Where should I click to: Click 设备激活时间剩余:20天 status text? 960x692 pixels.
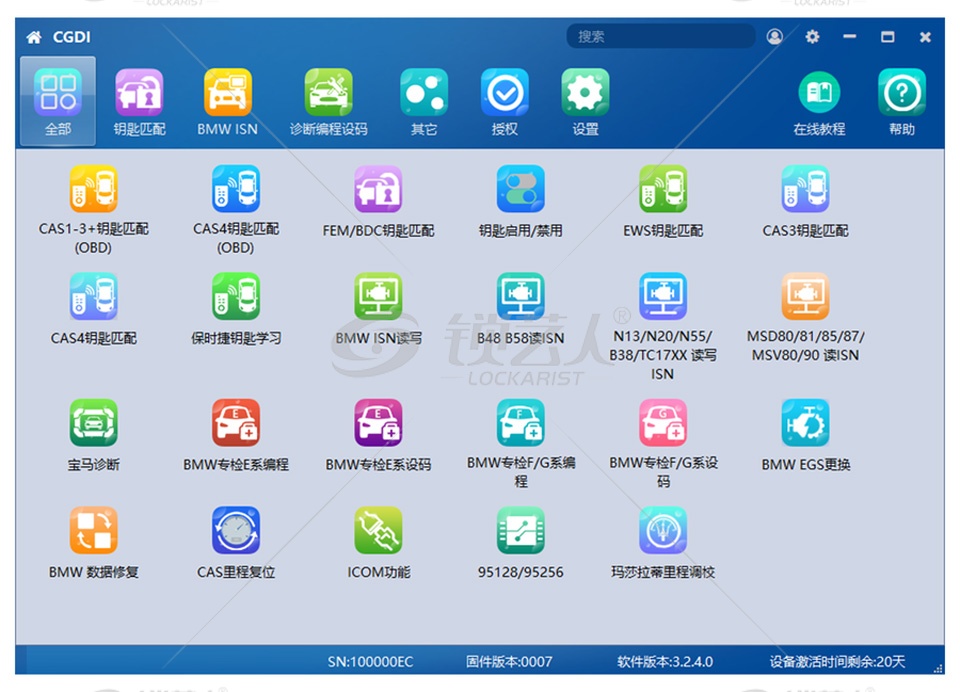click(837, 662)
